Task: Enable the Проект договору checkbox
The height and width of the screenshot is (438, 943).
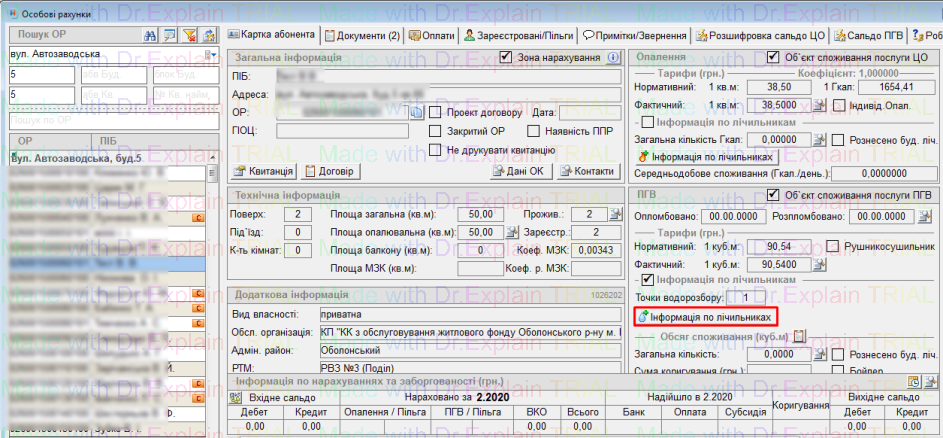Action: click(435, 112)
